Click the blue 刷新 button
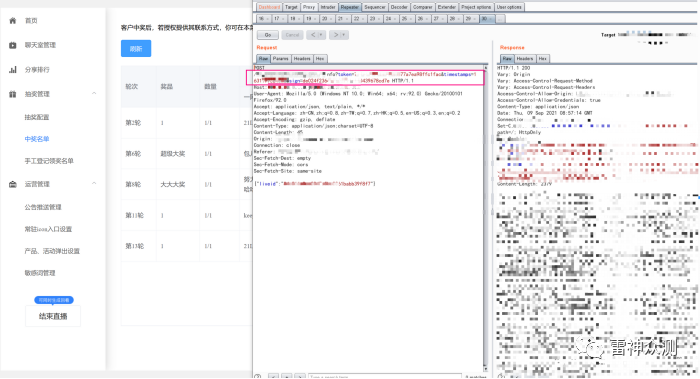The height and width of the screenshot is (379, 700). (x=136, y=49)
